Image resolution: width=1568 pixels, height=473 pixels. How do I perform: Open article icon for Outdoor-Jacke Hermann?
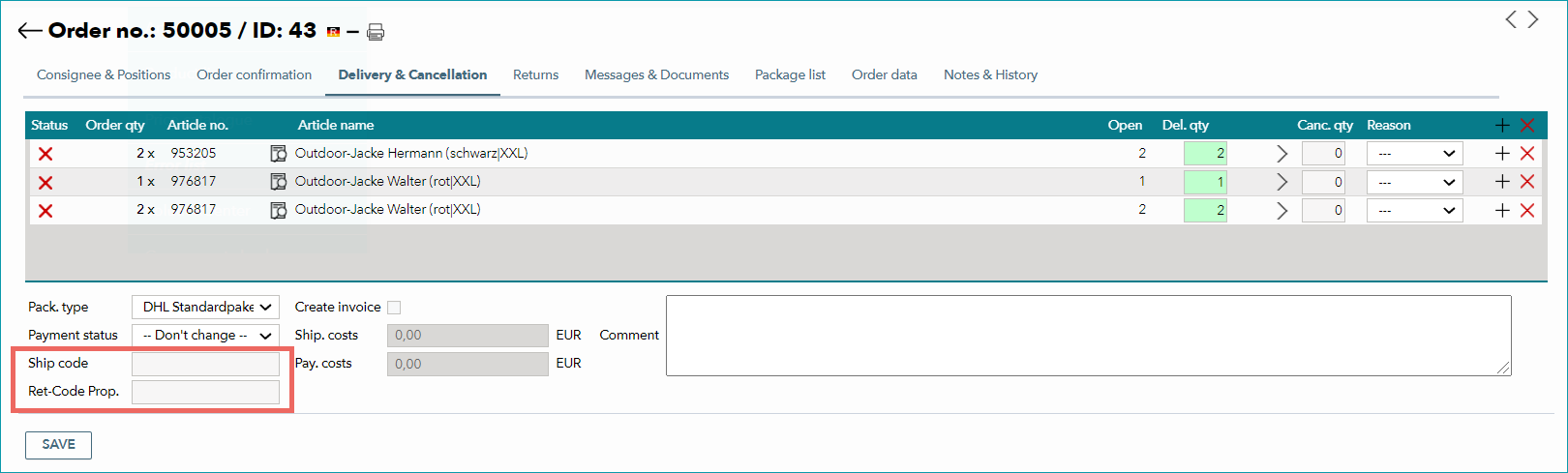tap(279, 154)
